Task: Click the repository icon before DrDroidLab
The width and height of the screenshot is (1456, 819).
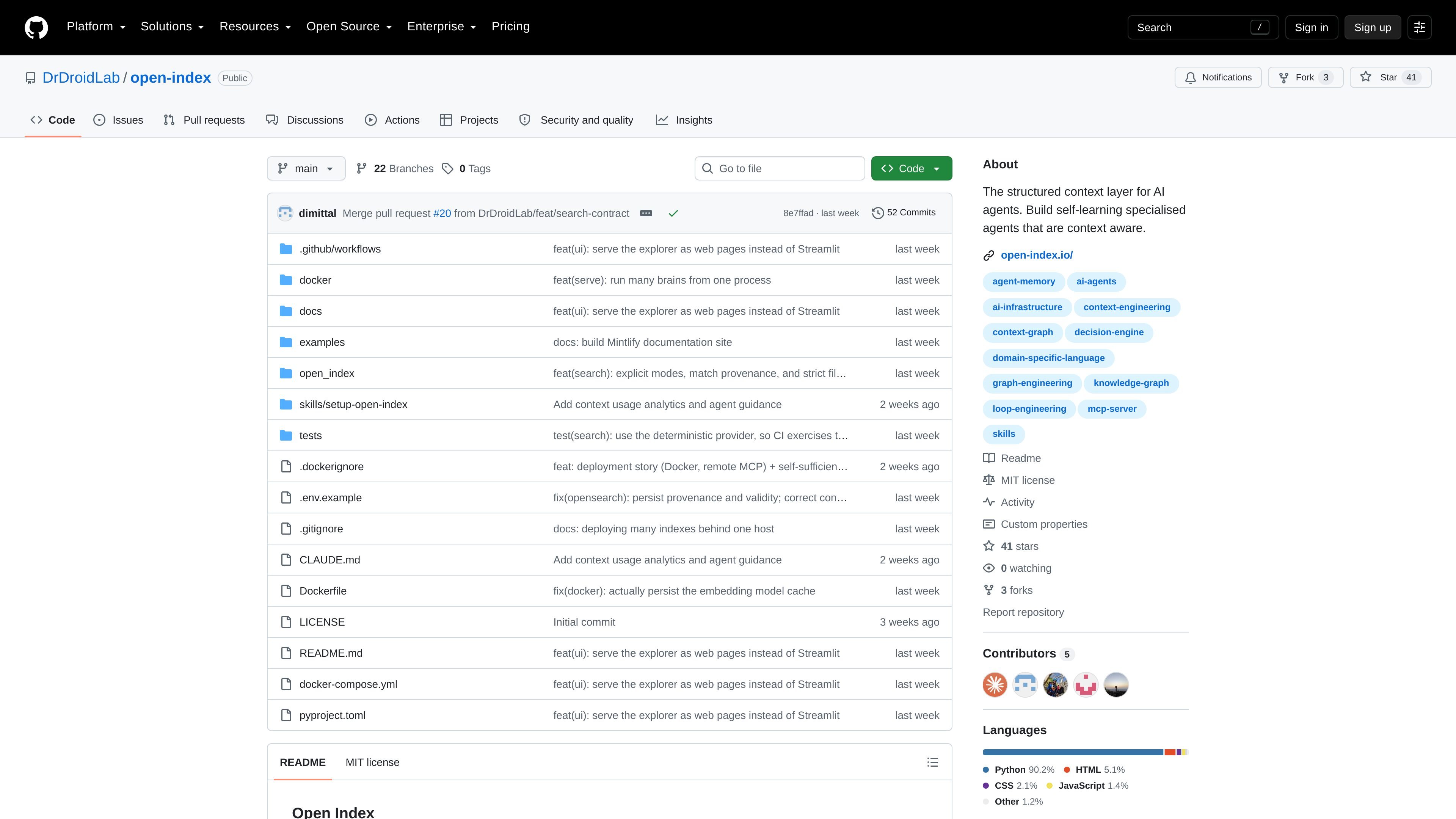Action: (x=30, y=78)
